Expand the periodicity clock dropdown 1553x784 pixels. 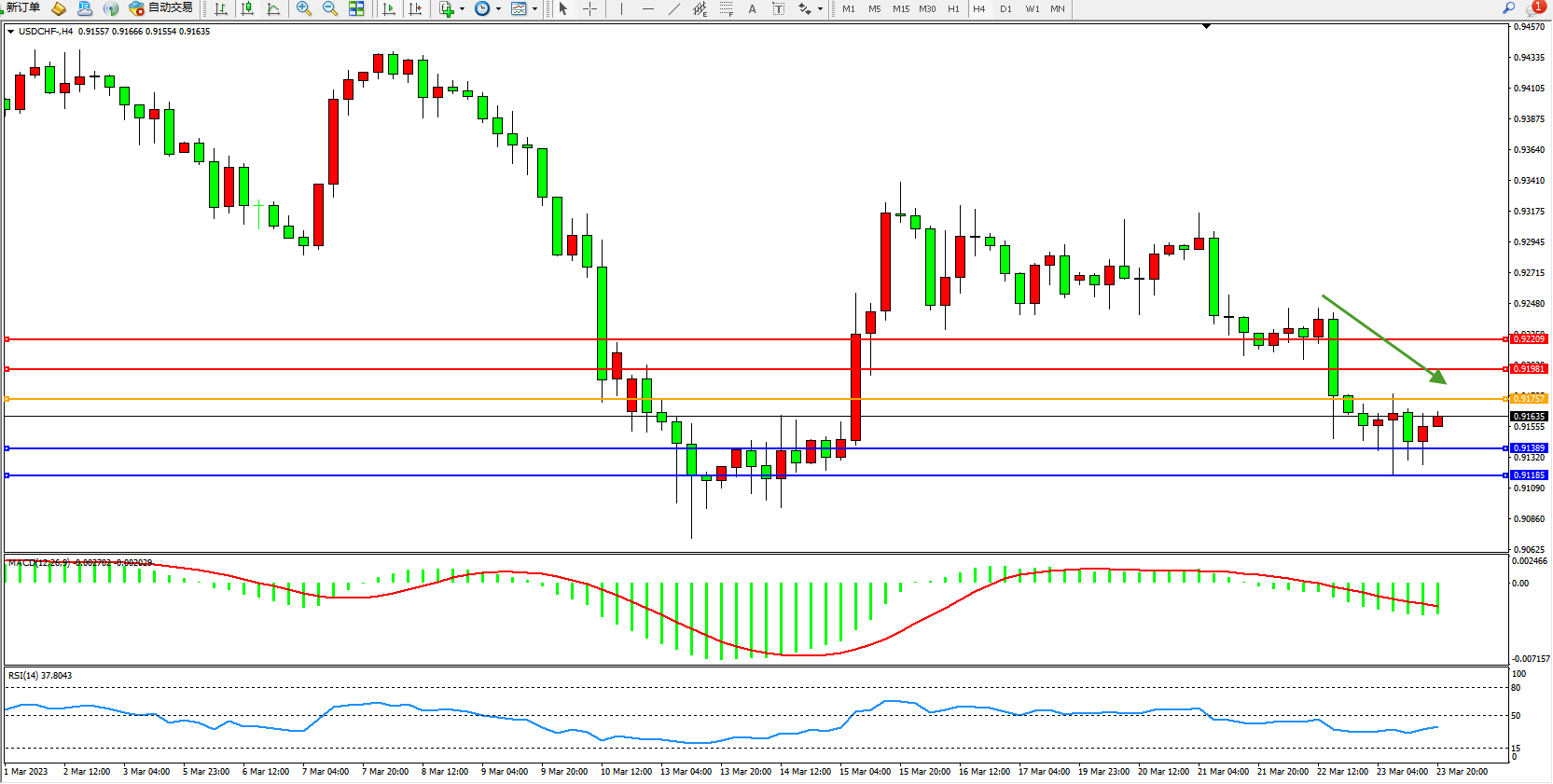[x=498, y=9]
